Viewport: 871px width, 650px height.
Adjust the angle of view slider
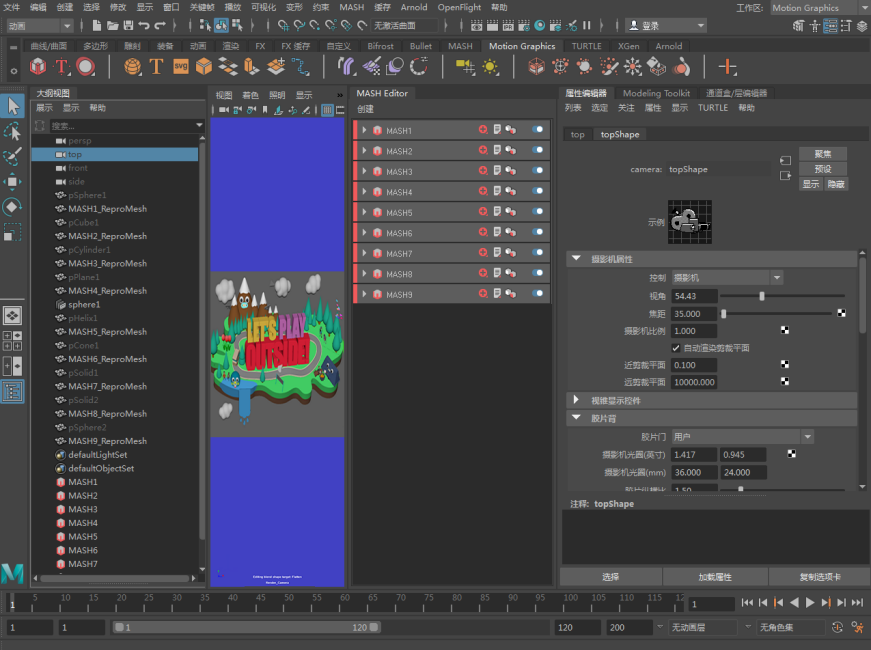pos(762,296)
